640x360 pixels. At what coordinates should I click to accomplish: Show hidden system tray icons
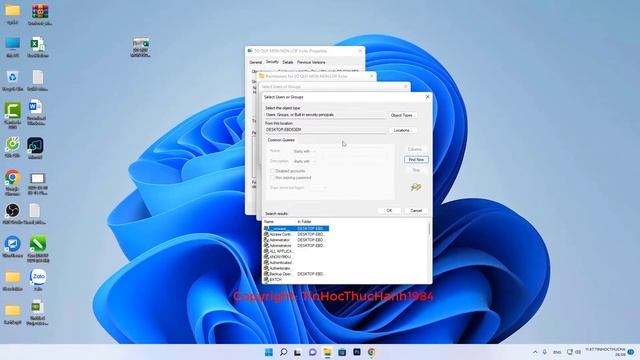click(x=535, y=352)
